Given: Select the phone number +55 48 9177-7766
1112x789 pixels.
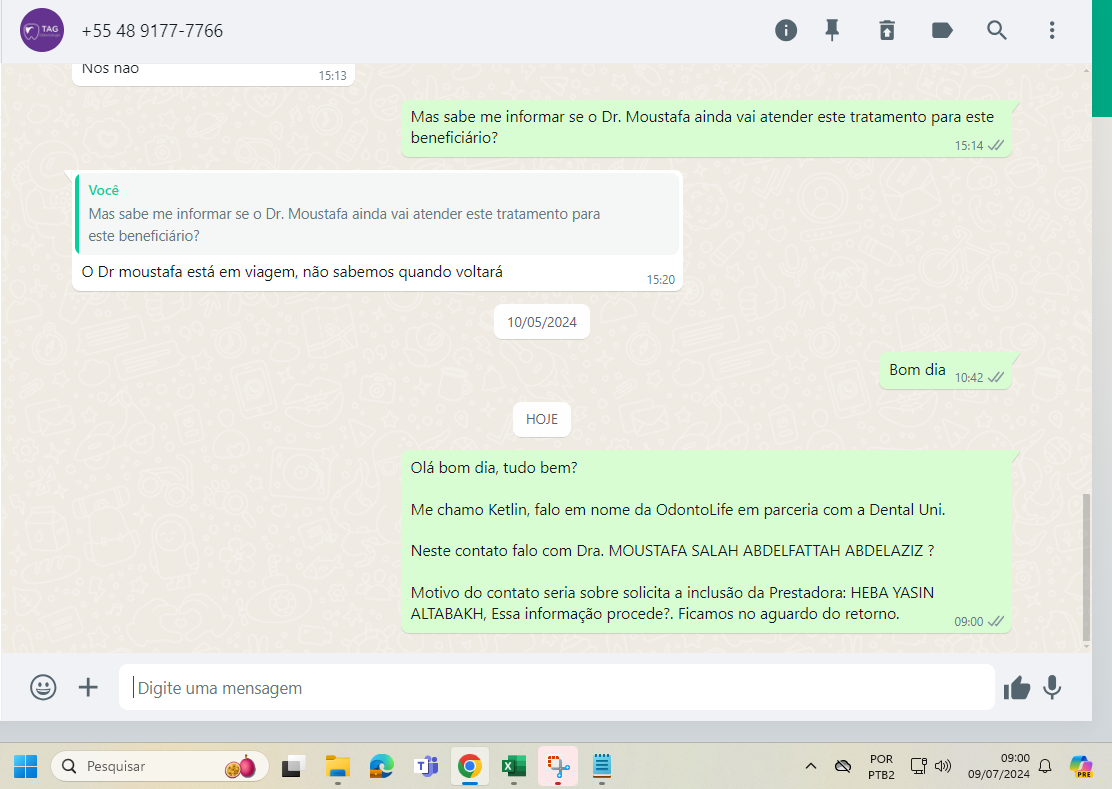Looking at the screenshot, I should 152,31.
